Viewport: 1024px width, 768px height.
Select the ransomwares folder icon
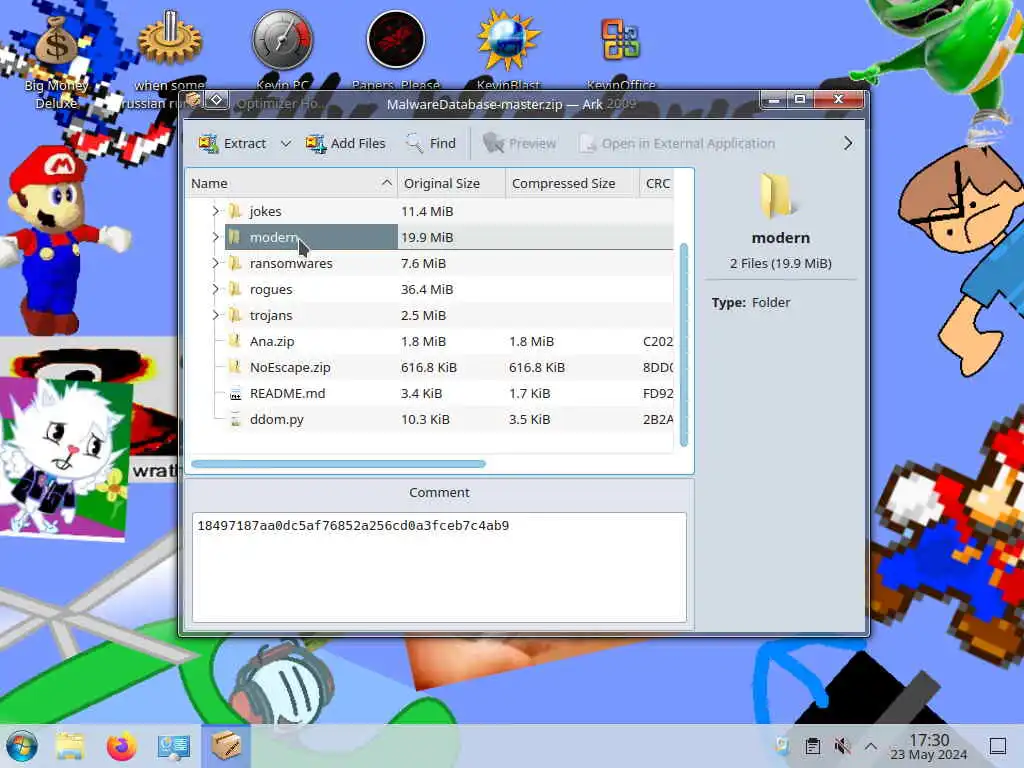(235, 263)
